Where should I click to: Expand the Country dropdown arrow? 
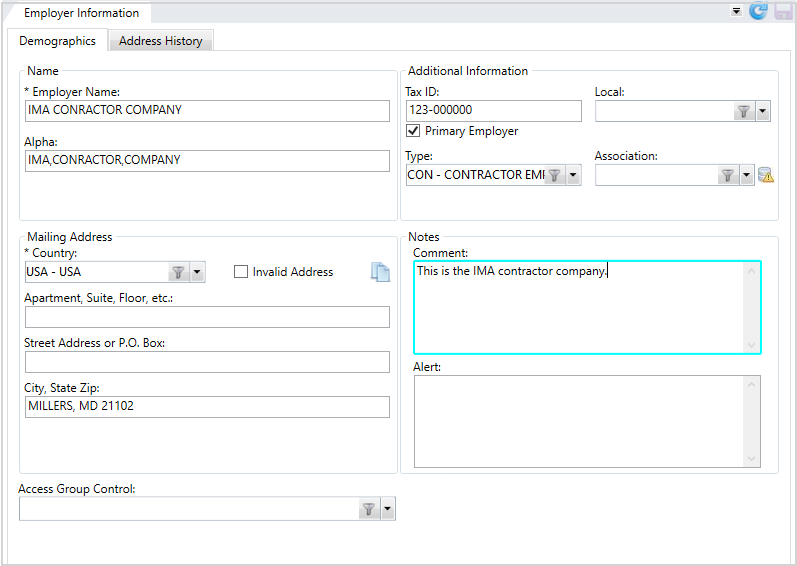pos(197,272)
